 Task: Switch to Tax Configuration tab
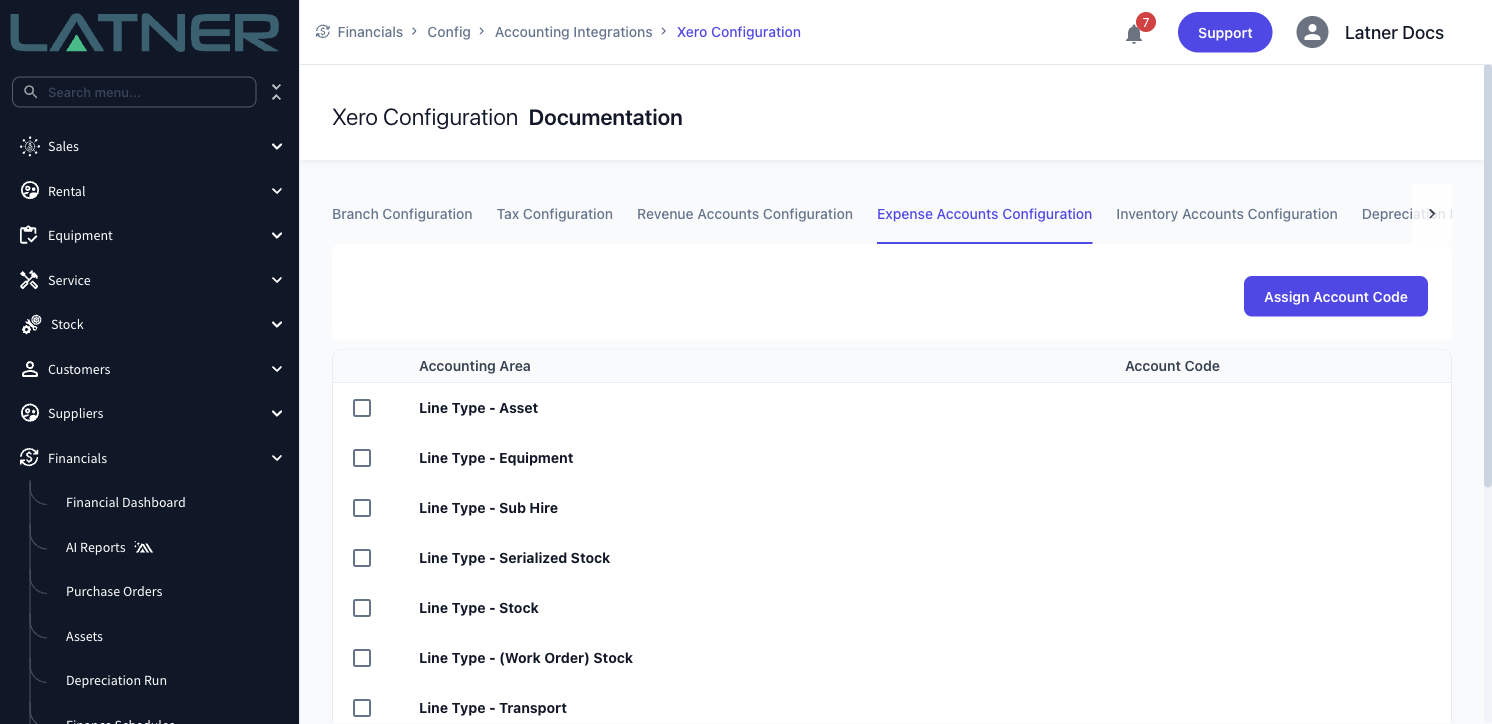point(555,214)
